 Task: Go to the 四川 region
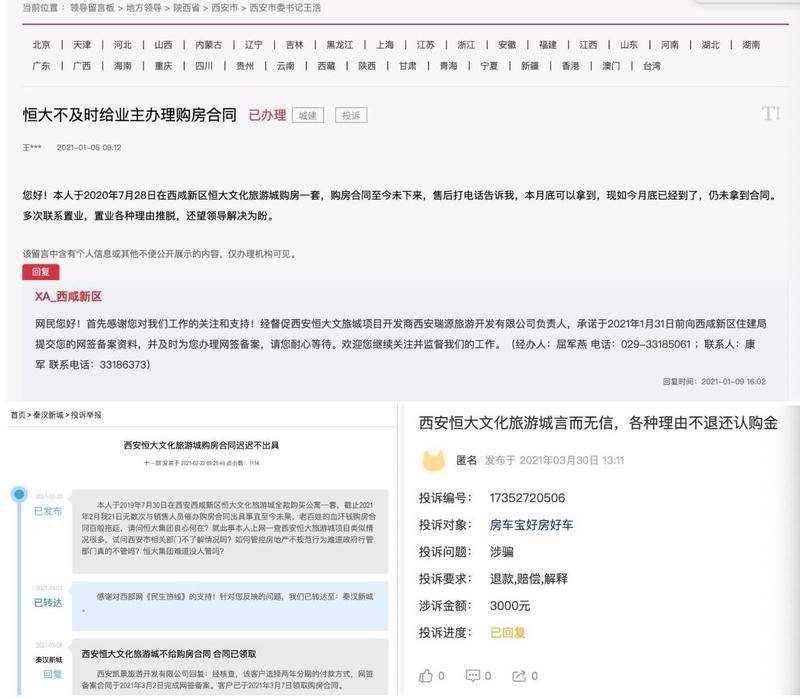tap(205, 66)
